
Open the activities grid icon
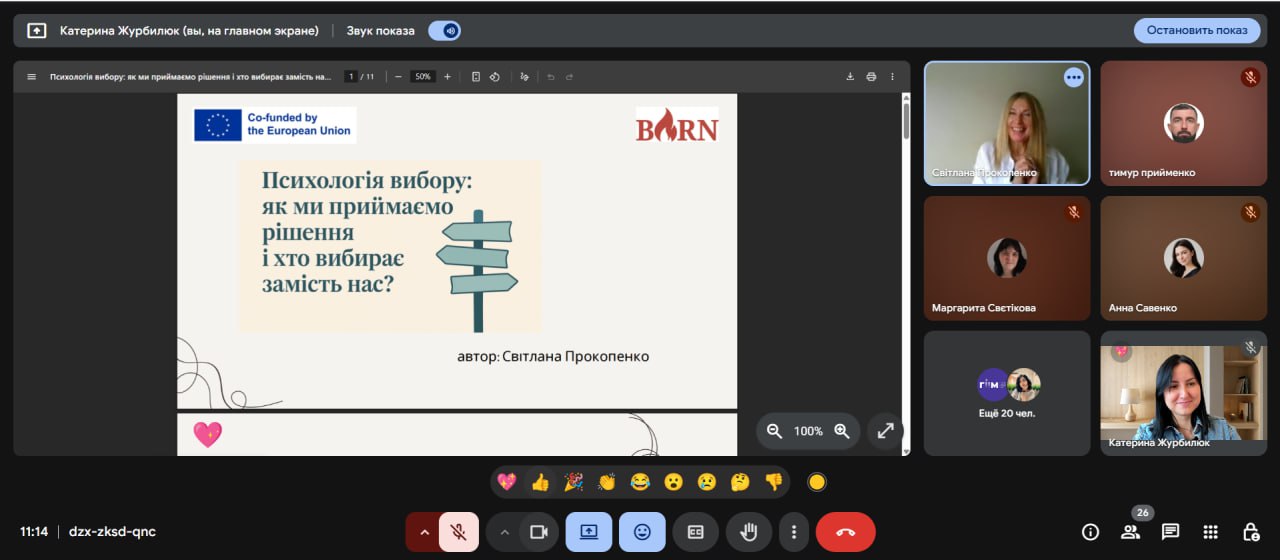[1210, 532]
